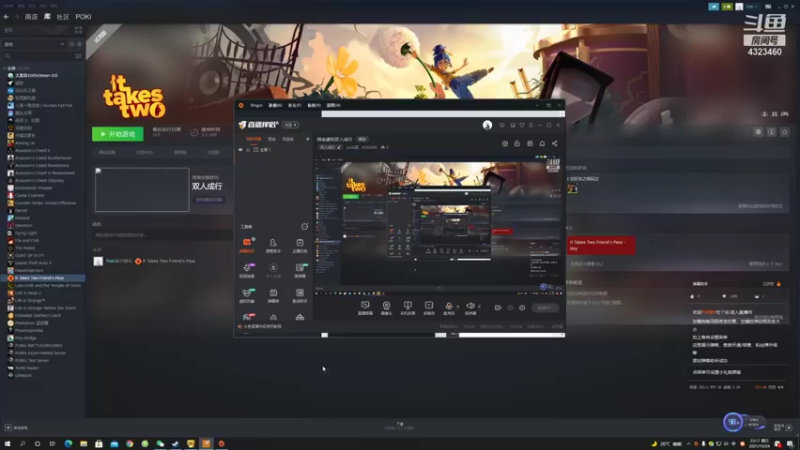Click the share icon in streaming app header

coord(555,143)
